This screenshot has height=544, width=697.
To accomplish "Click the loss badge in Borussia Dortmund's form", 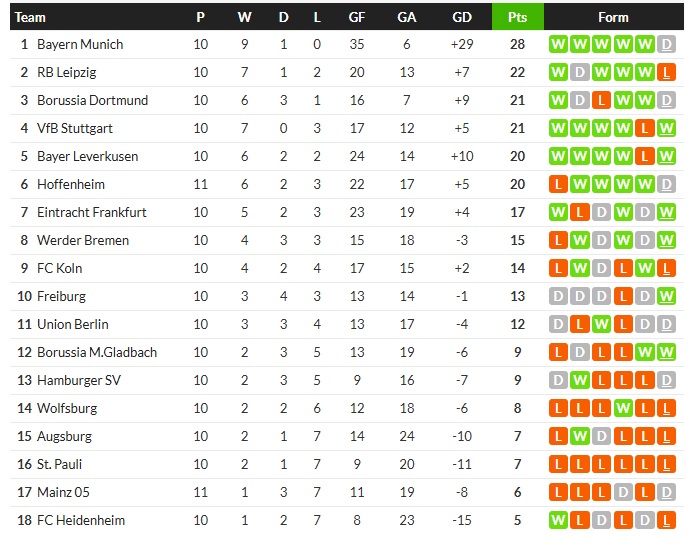I will 601,100.
